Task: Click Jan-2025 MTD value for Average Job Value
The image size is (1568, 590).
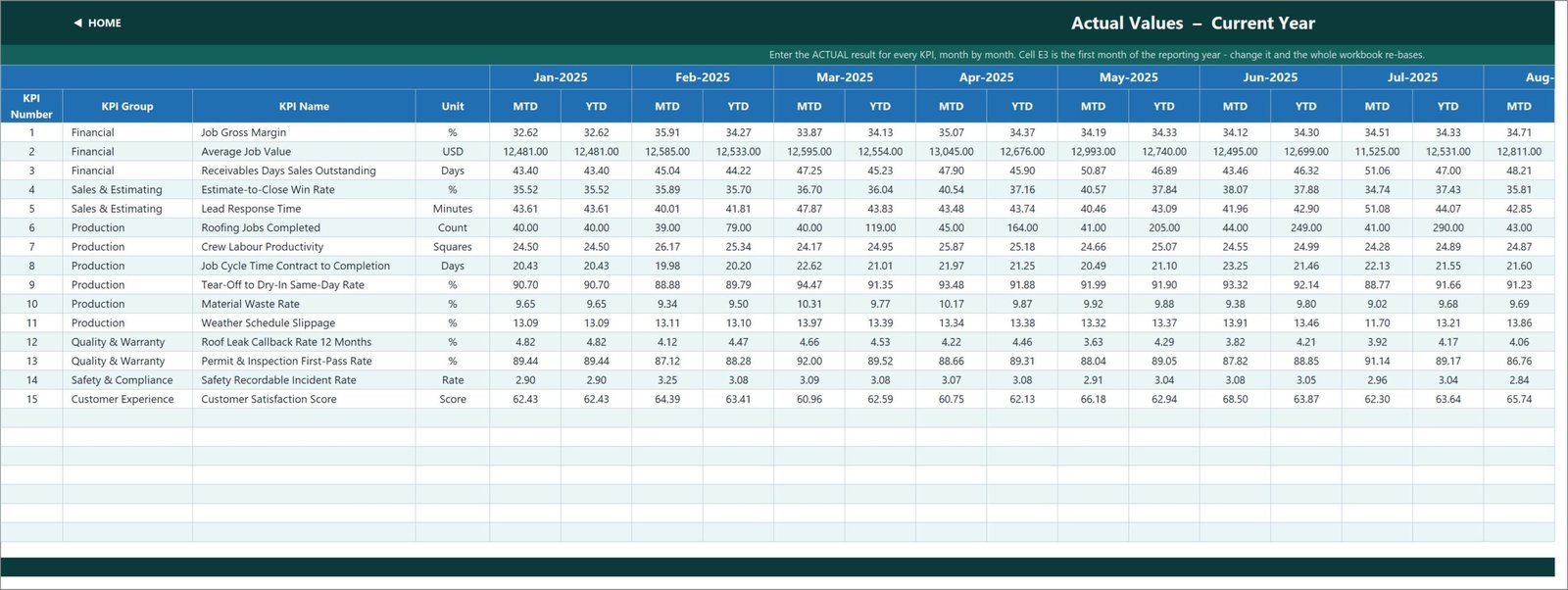Action: pos(525,152)
